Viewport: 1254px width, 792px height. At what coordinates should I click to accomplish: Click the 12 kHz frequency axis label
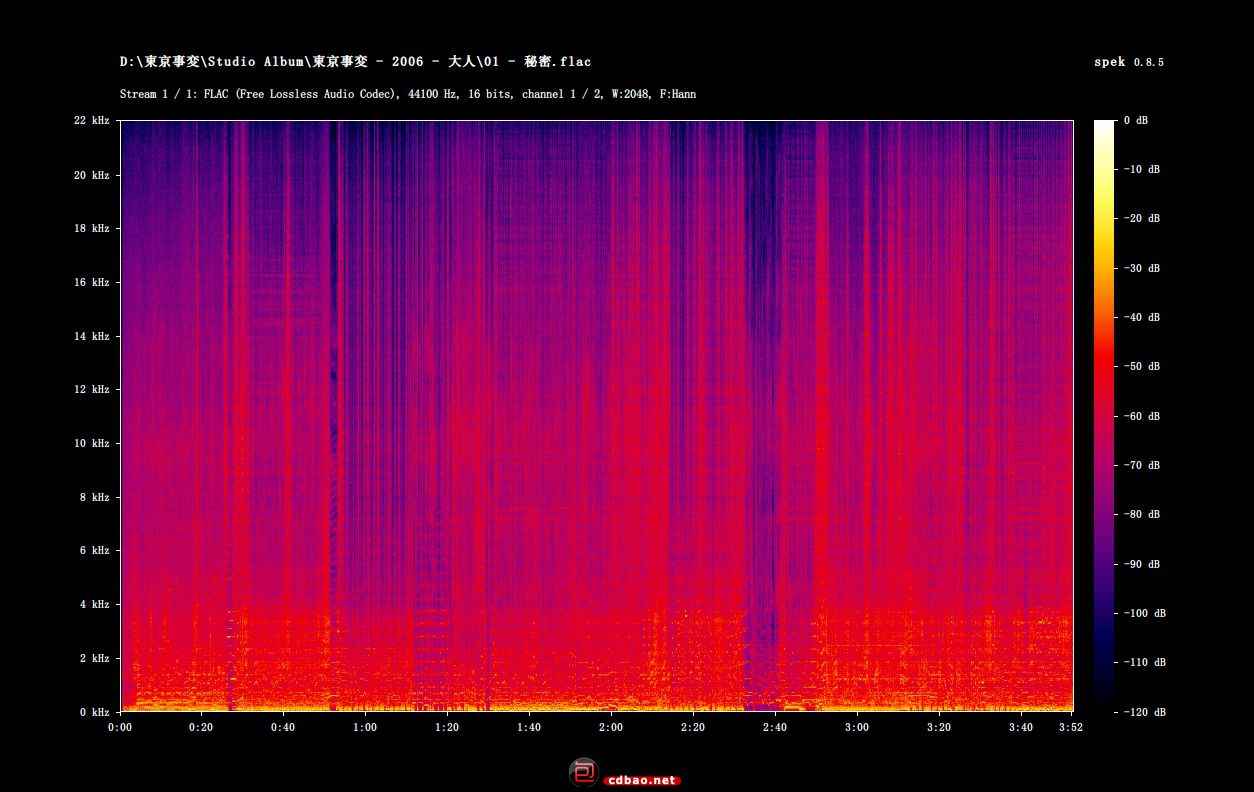pyautogui.click(x=92, y=389)
